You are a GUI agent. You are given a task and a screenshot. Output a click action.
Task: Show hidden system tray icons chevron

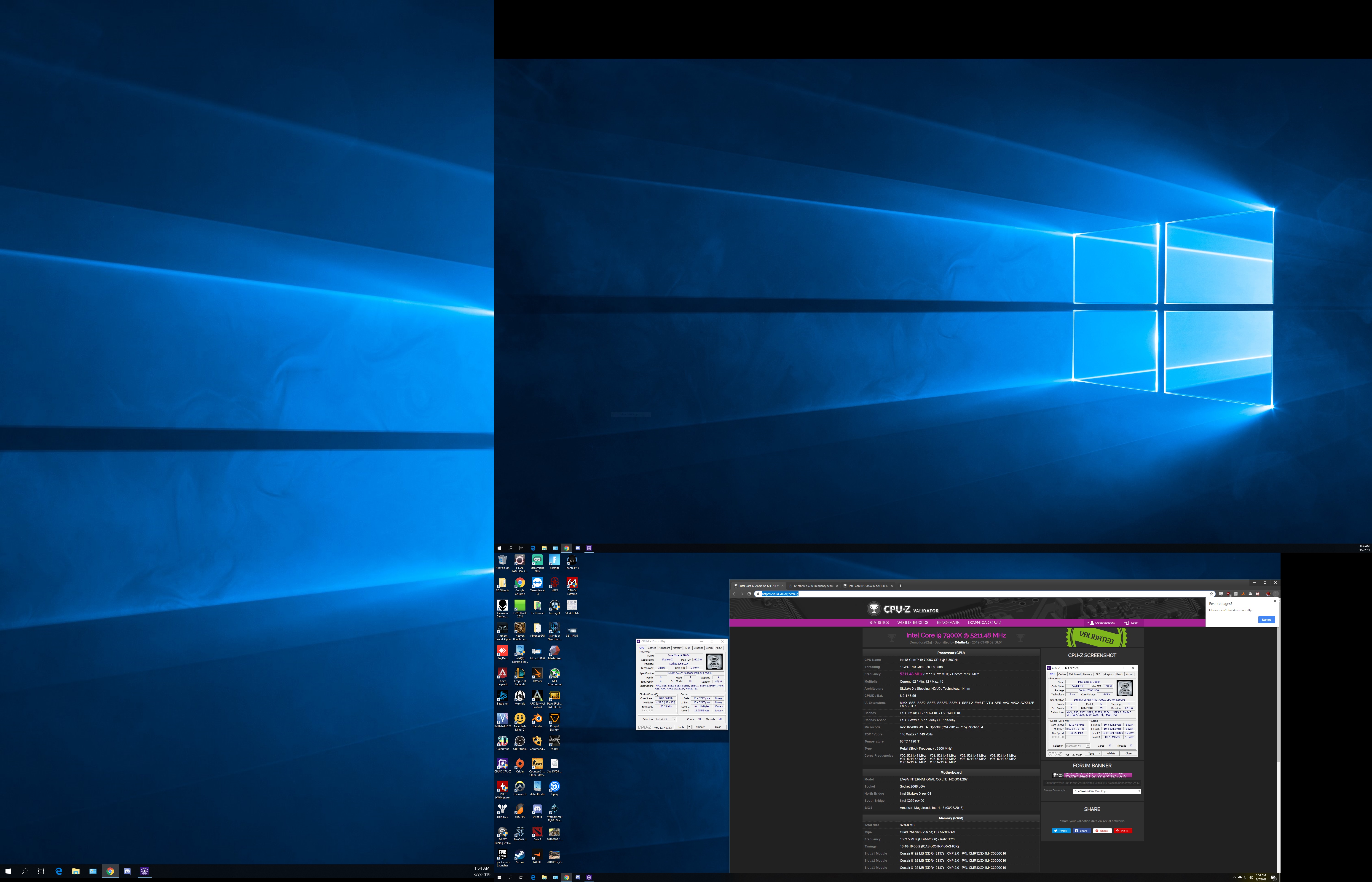(1235, 877)
